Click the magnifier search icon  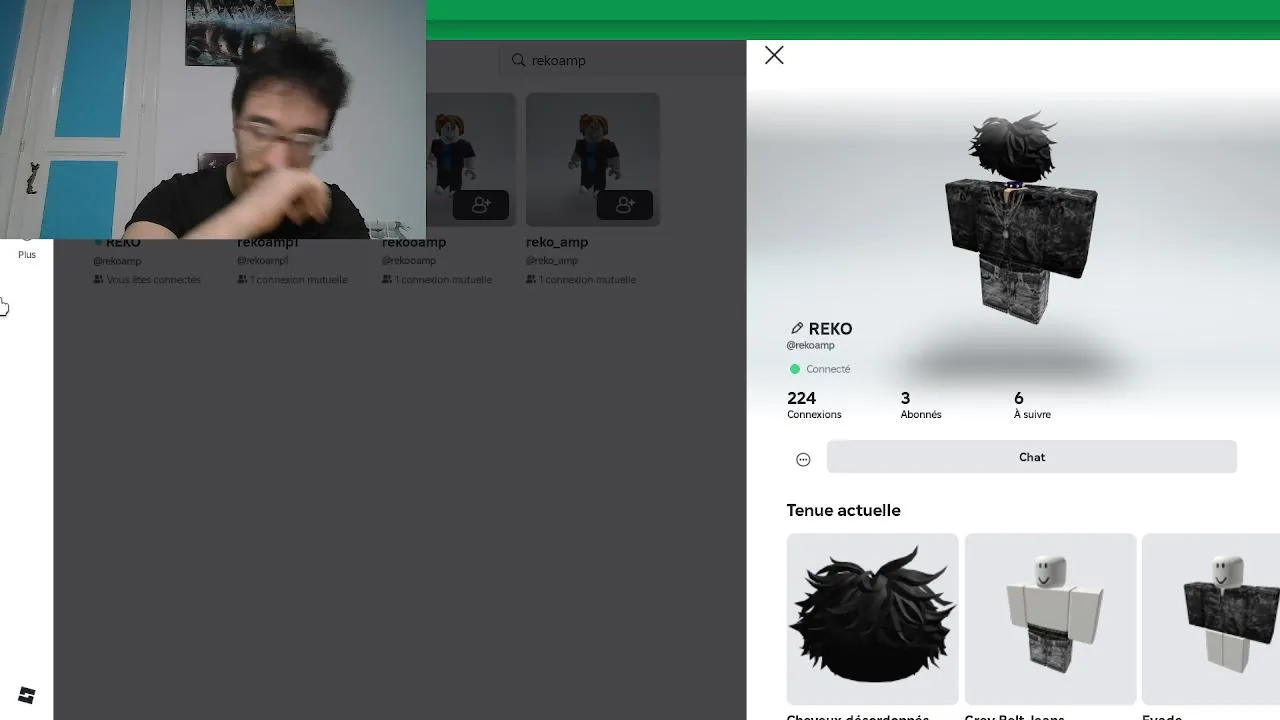(518, 60)
